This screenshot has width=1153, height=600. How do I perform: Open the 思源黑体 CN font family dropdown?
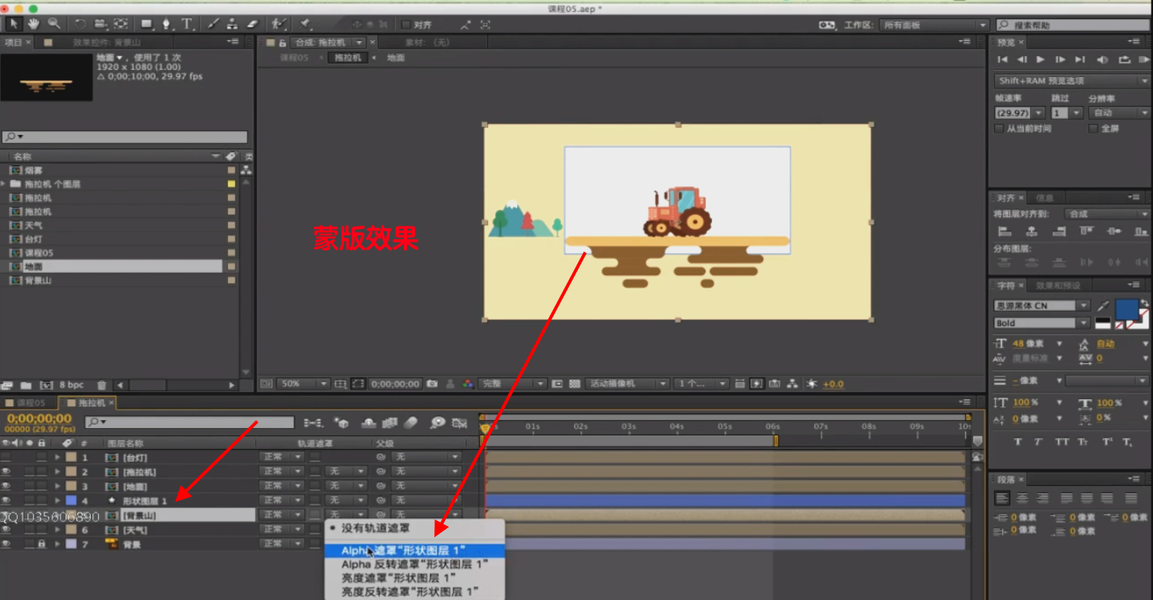coord(1041,305)
